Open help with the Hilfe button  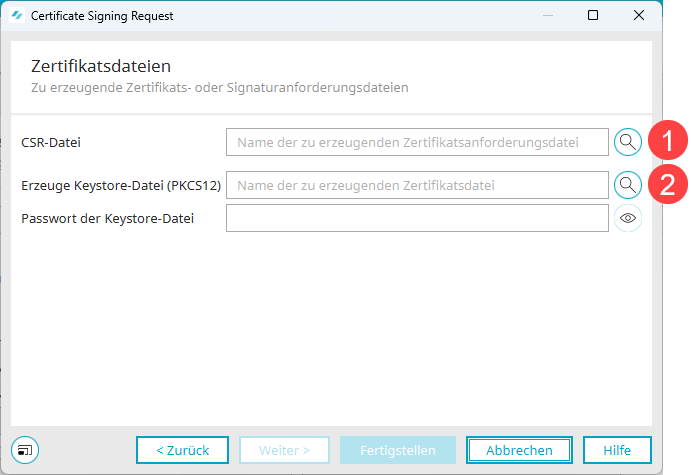pos(616,450)
